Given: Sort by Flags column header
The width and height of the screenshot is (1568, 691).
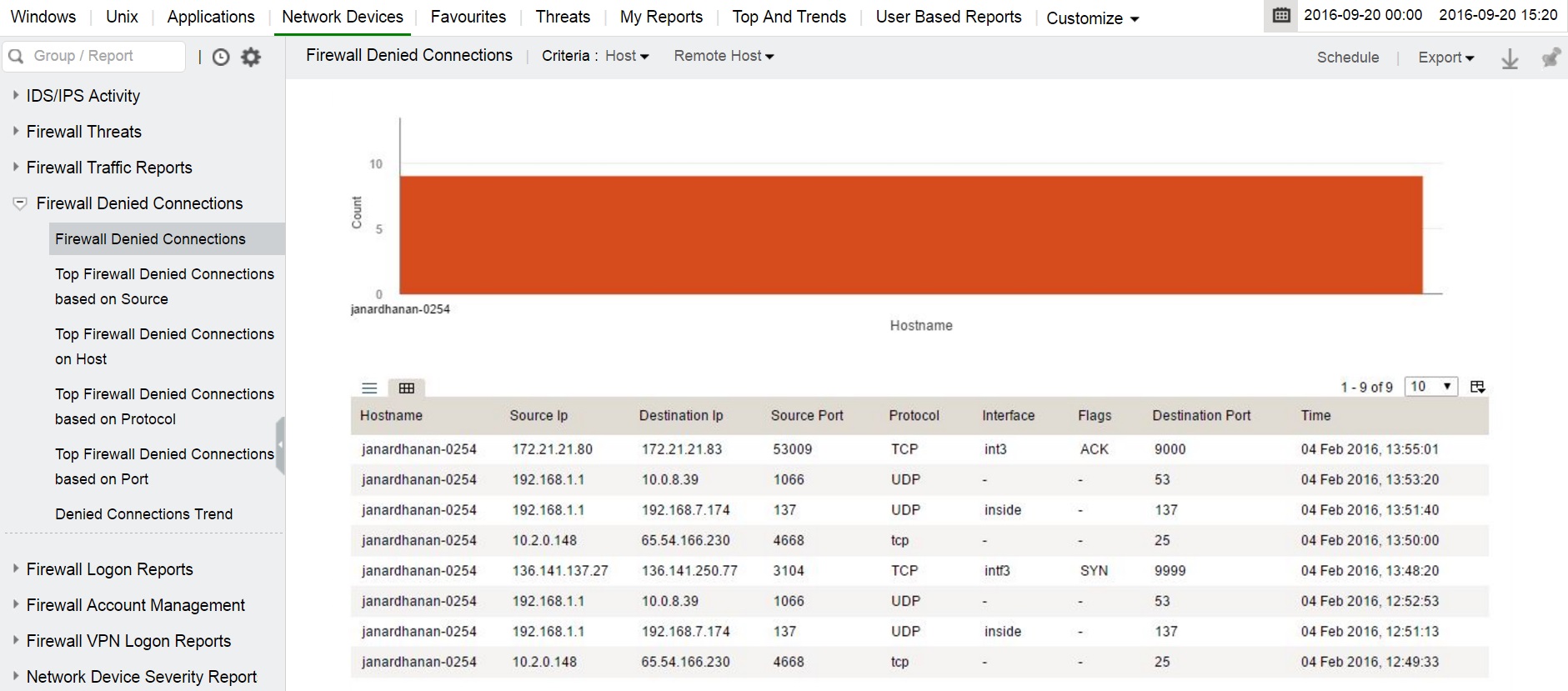Looking at the screenshot, I should coord(1095,416).
